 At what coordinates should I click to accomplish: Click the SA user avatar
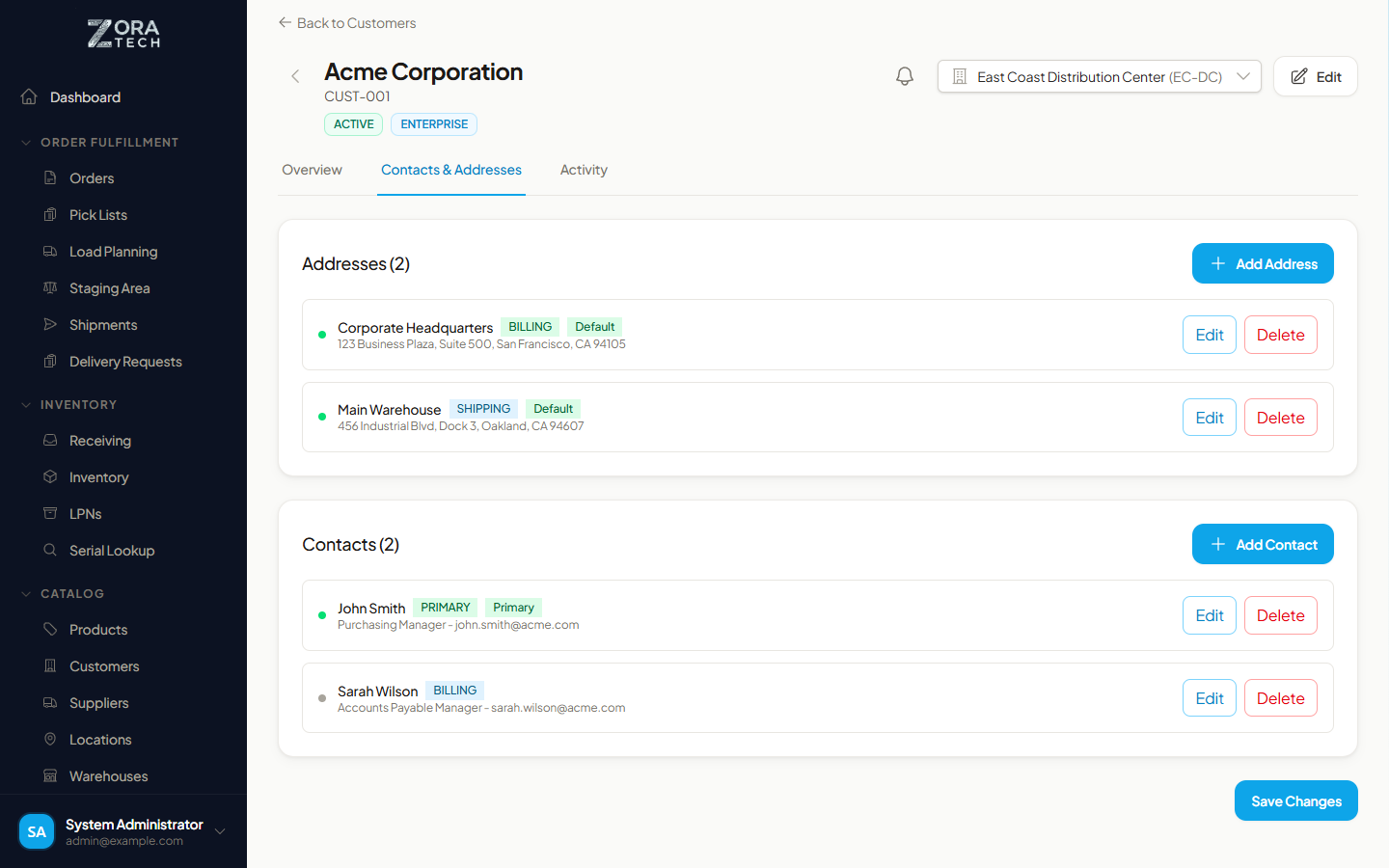pyautogui.click(x=37, y=831)
